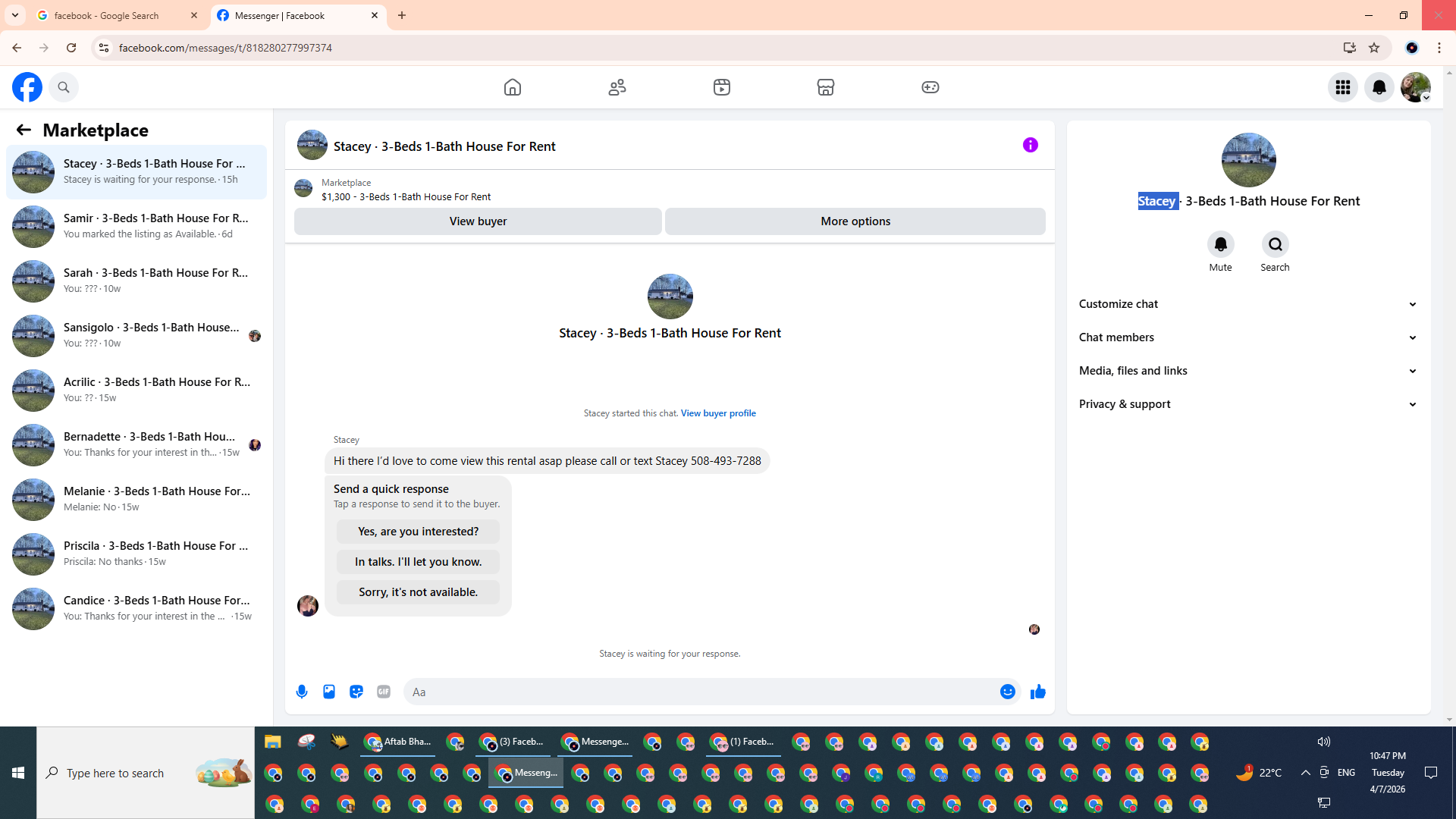The image size is (1456, 819).
Task: Click the More options button
Action: (x=855, y=221)
